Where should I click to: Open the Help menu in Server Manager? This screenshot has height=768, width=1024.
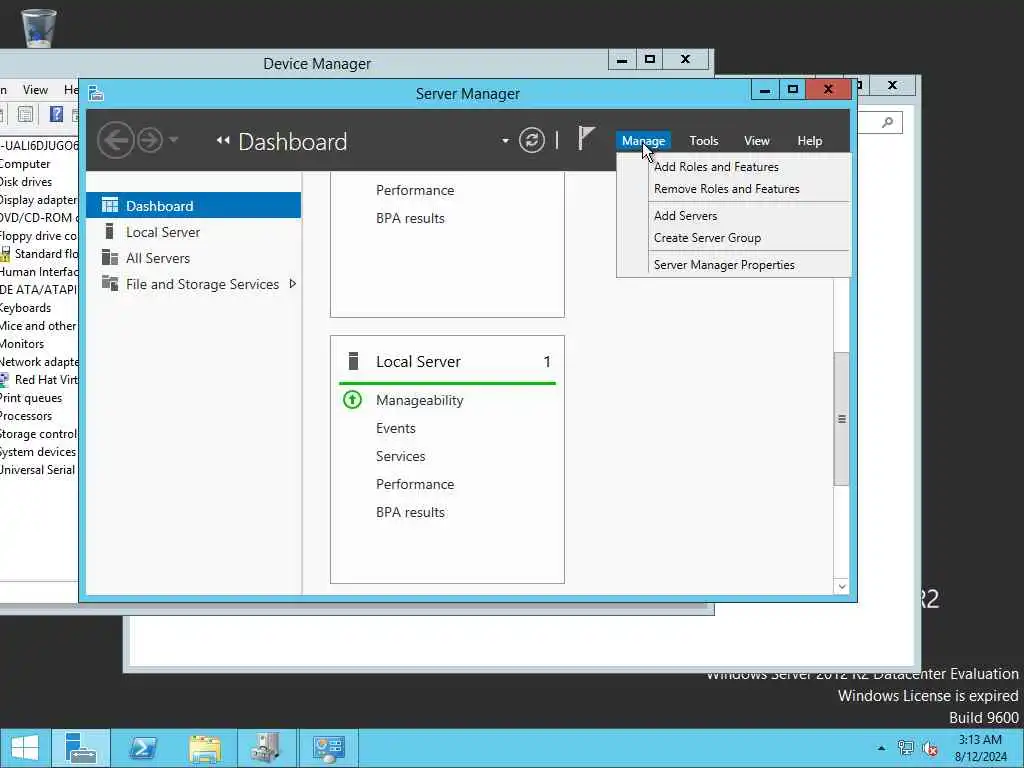click(809, 141)
